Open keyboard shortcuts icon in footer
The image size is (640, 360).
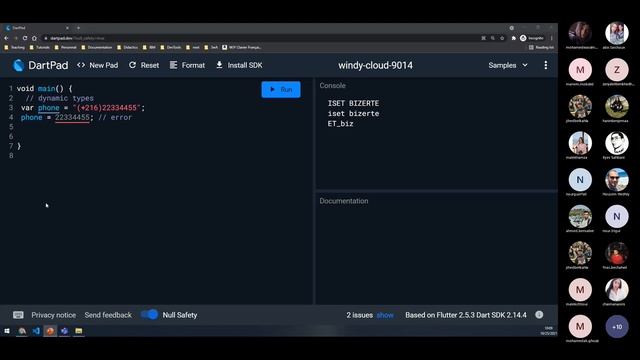(18, 315)
